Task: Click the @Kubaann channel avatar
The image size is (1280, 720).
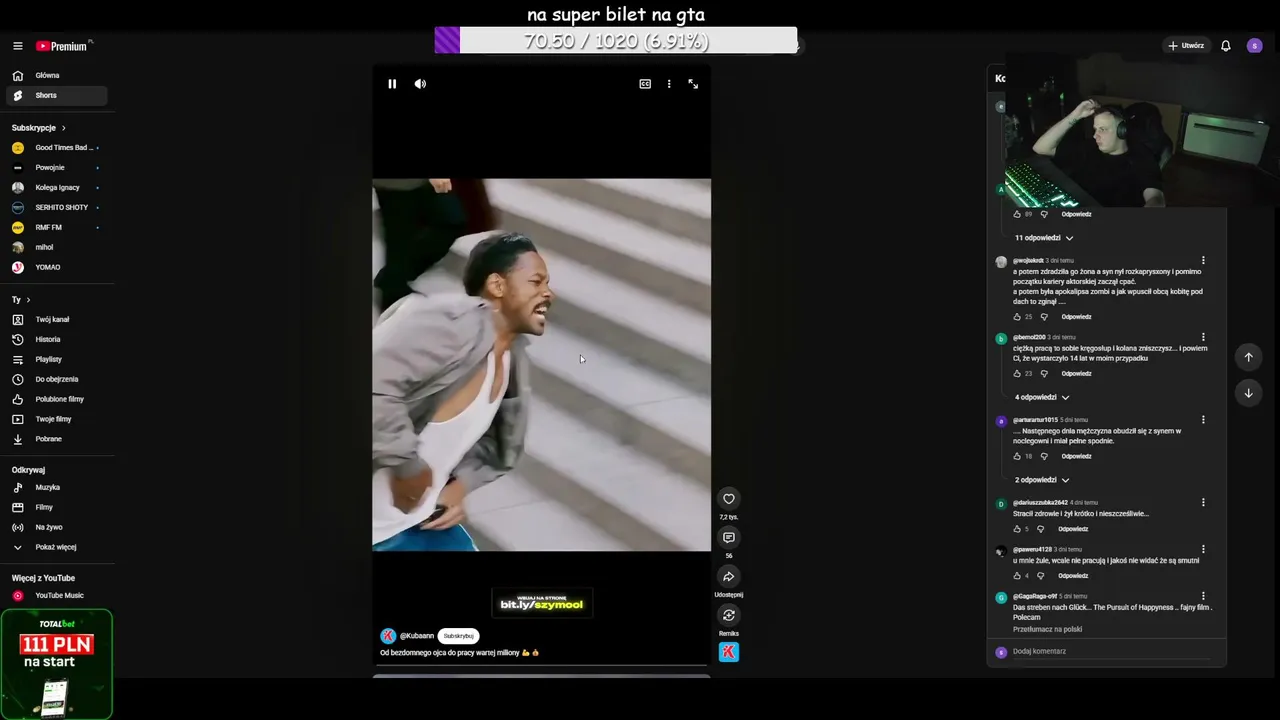Action: pos(388,636)
